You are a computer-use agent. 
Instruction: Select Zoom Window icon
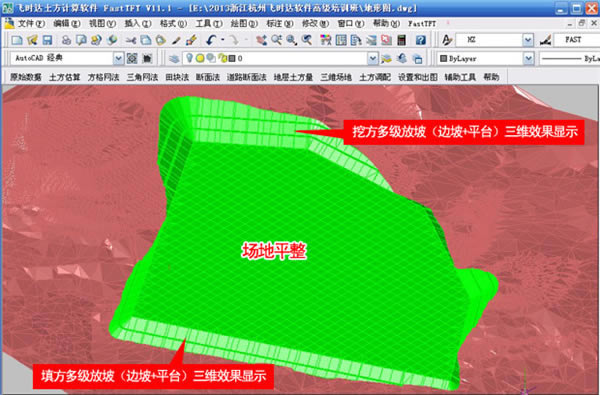[x=292, y=40]
